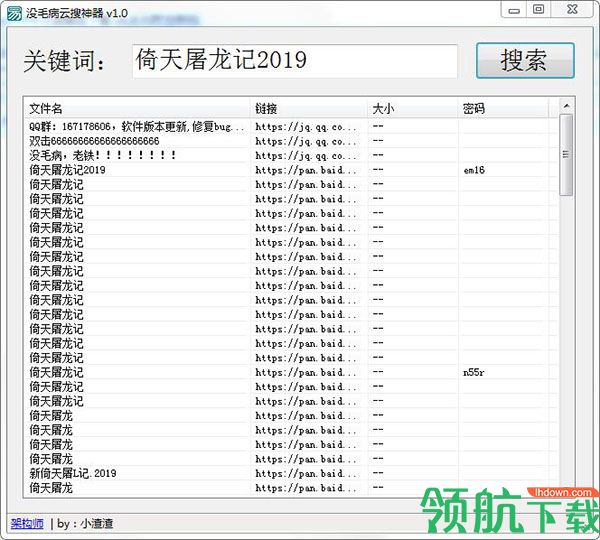Screen dimensions: 600x540
Task: Sort by the 大小 column header
Action: [x=412, y=109]
